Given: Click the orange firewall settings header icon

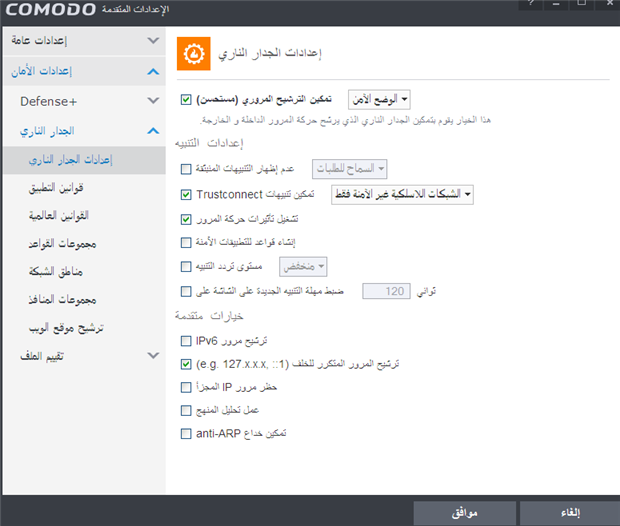Looking at the screenshot, I should pos(191,51).
